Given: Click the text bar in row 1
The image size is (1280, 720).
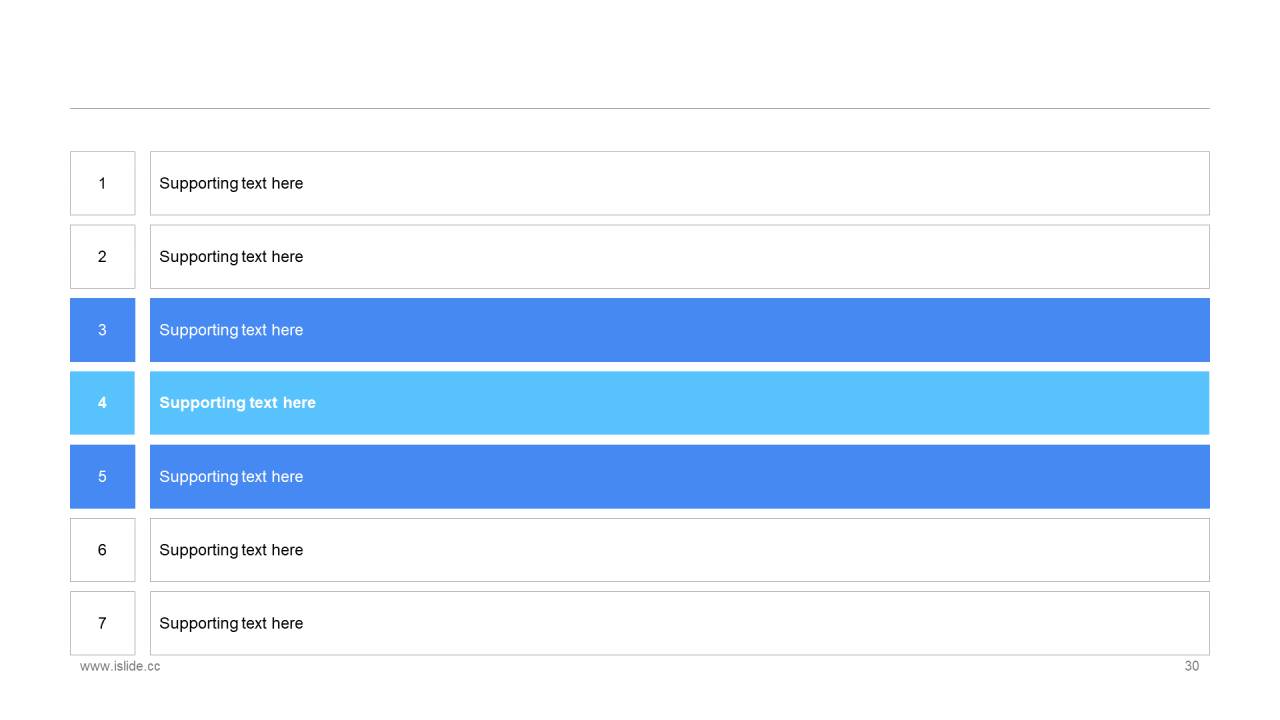Looking at the screenshot, I should [x=680, y=183].
